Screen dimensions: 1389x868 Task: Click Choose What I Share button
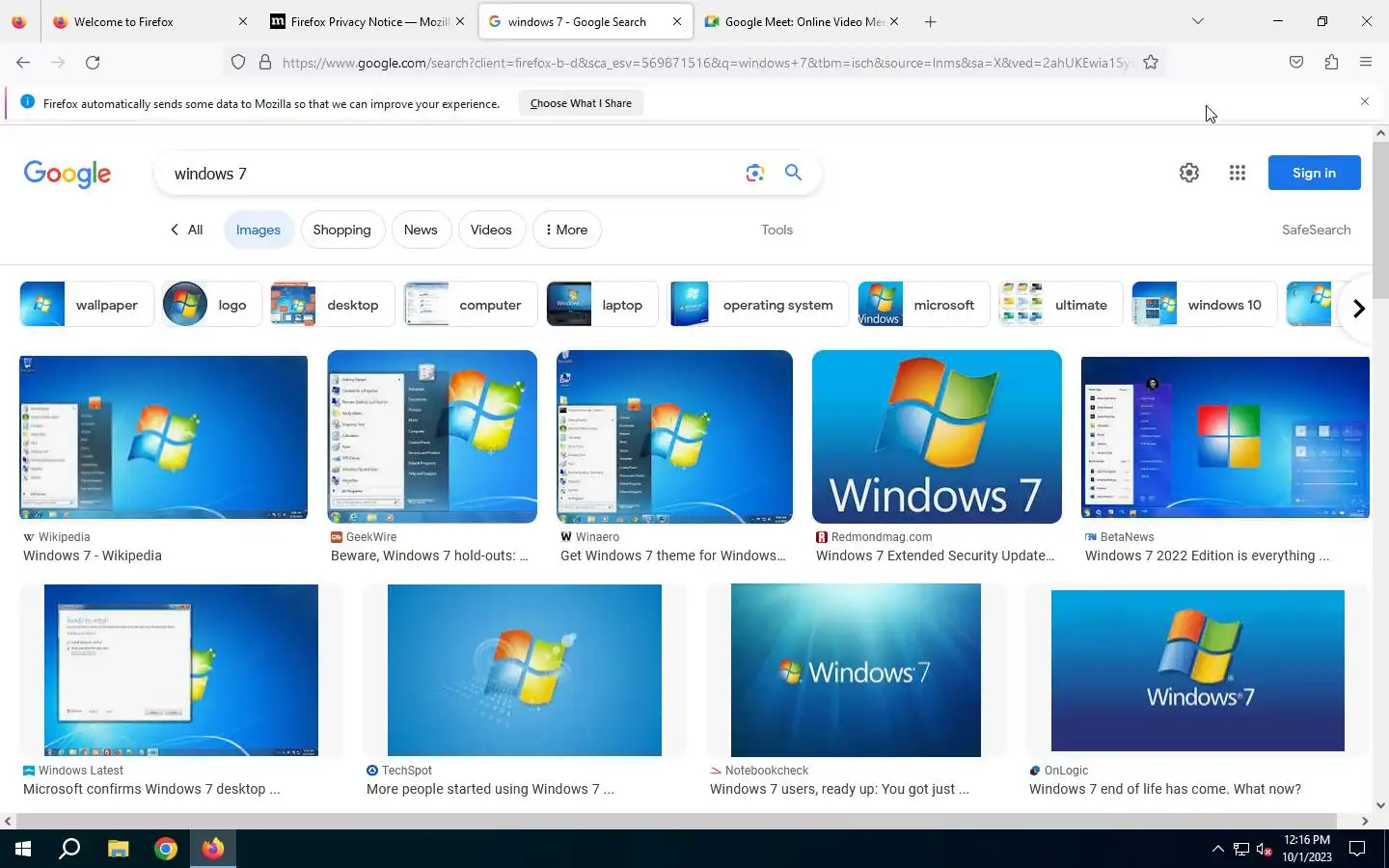[581, 103]
